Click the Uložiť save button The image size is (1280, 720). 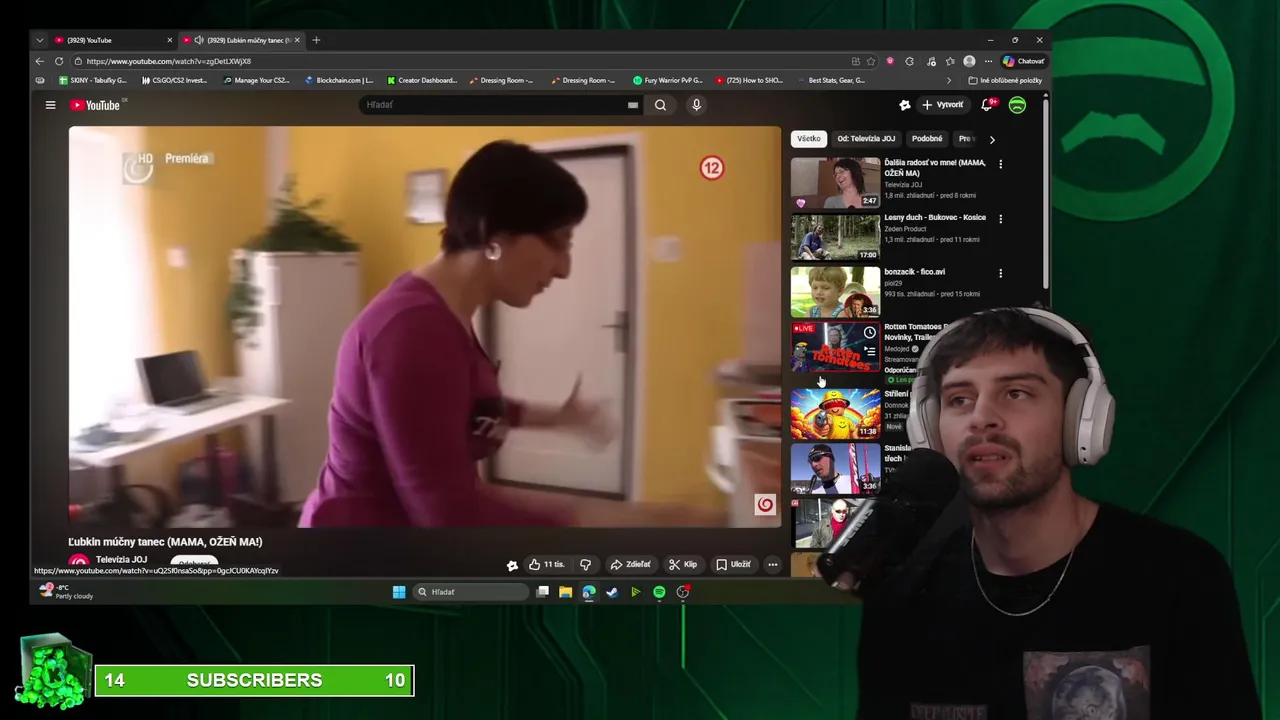733,564
